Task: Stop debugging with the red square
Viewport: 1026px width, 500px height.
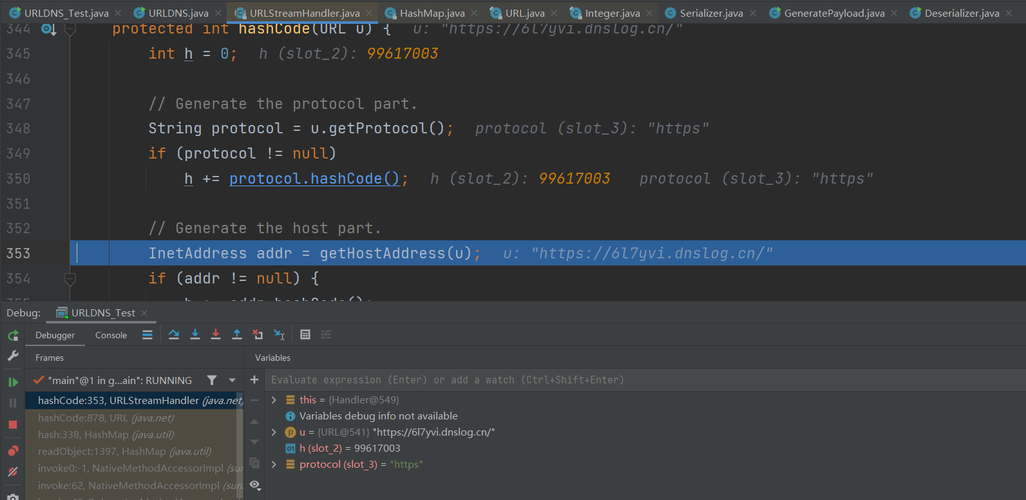Action: (13, 425)
